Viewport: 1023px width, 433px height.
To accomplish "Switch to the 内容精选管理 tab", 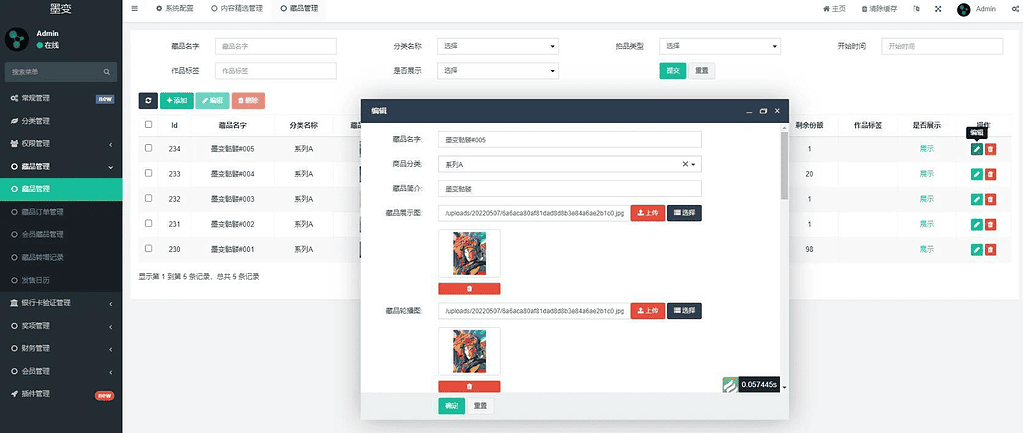I will [x=237, y=9].
